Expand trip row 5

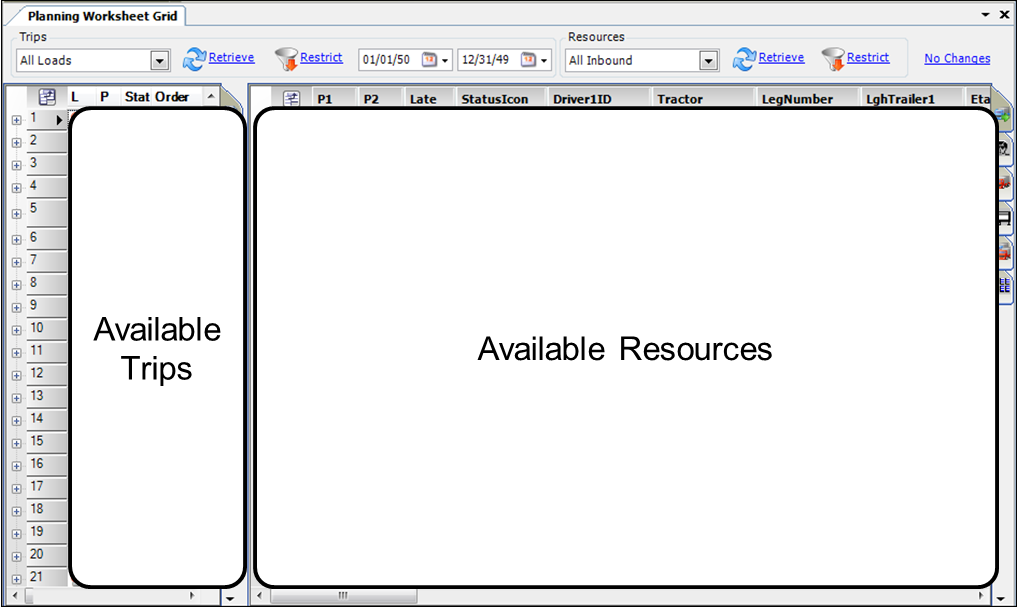tap(17, 214)
